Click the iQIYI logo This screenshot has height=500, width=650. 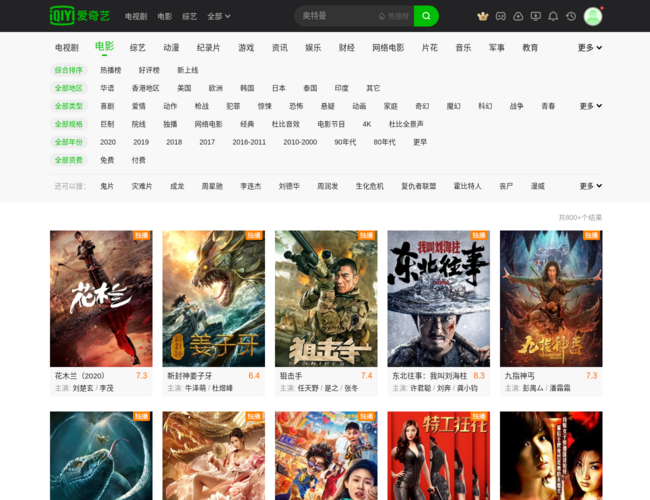pyautogui.click(x=80, y=16)
